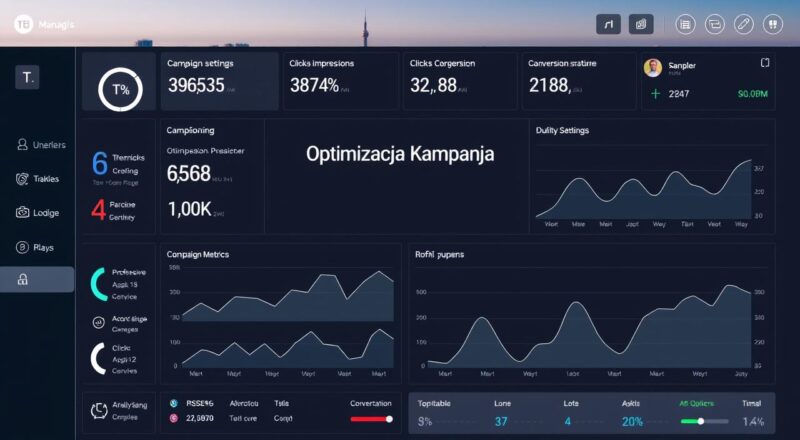This screenshot has width=800, height=440.
Task: Click the small square icon on Sanpler card
Action: 765,63
